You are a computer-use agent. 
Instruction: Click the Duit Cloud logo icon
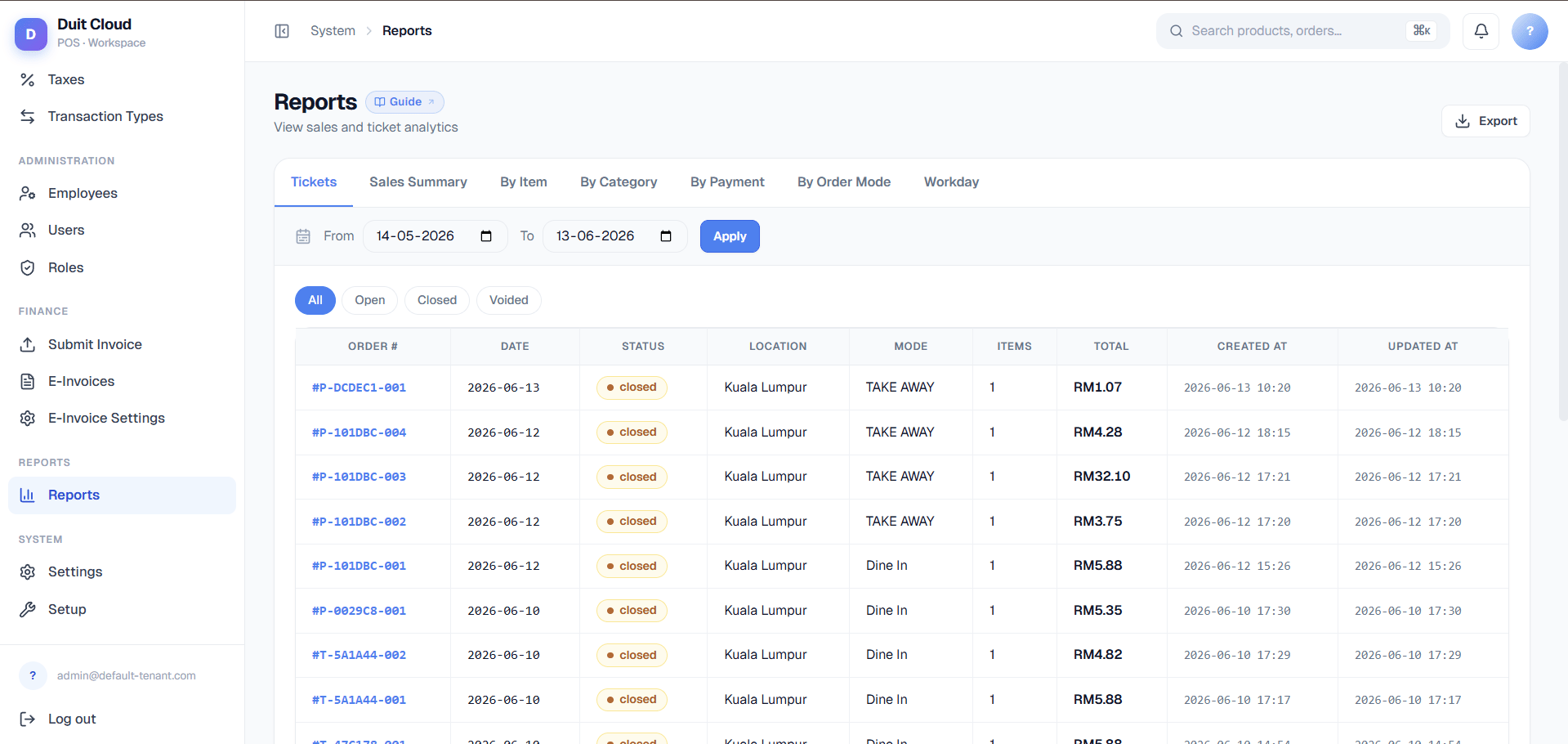[31, 34]
